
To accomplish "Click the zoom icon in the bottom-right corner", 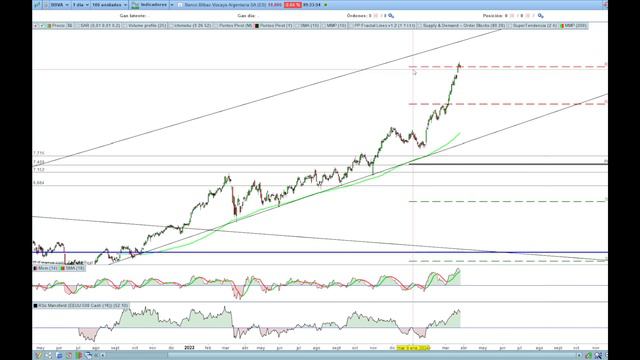I will pyautogui.click(x=598, y=356).
